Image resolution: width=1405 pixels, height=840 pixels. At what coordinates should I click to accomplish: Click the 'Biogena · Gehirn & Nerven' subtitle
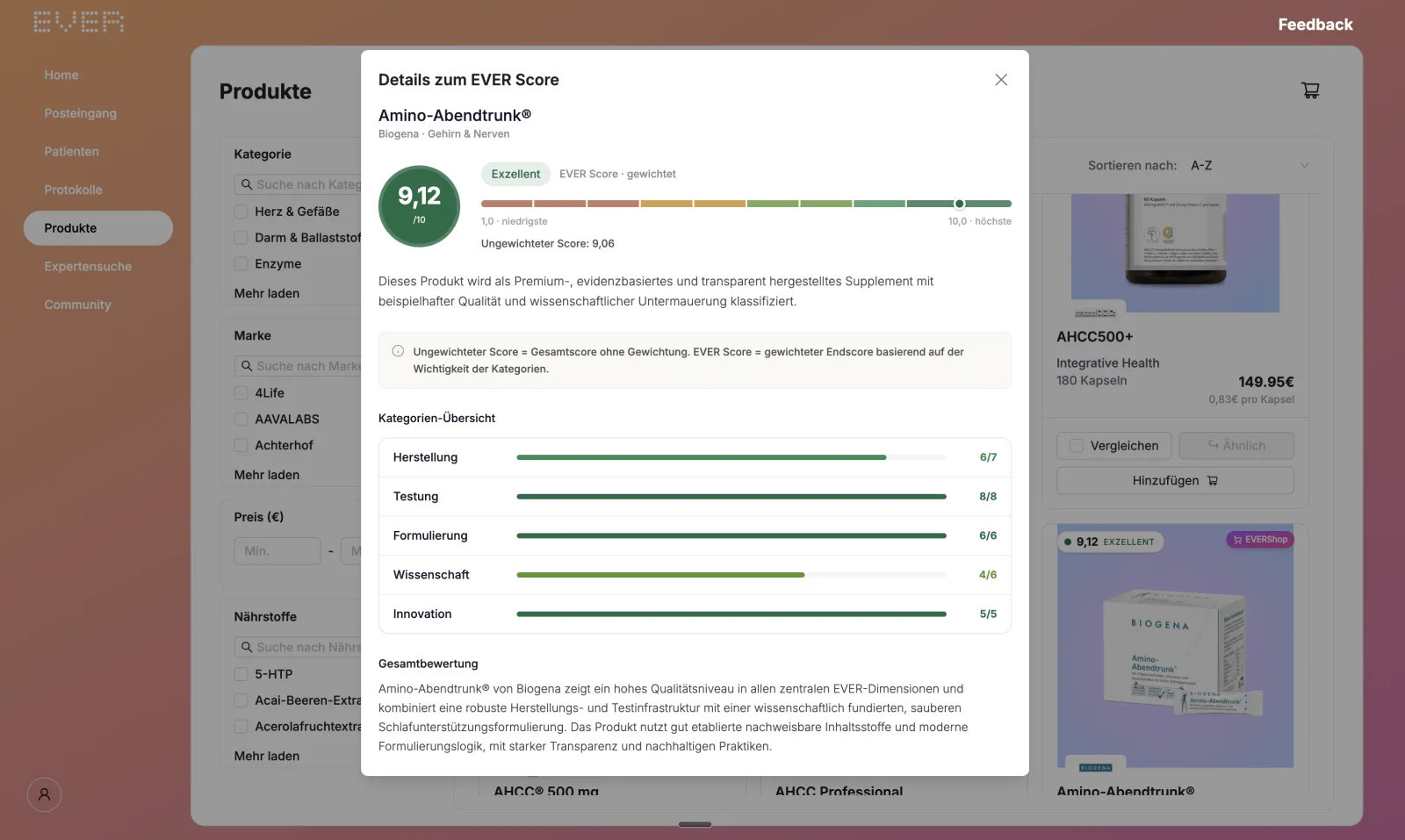[443, 134]
